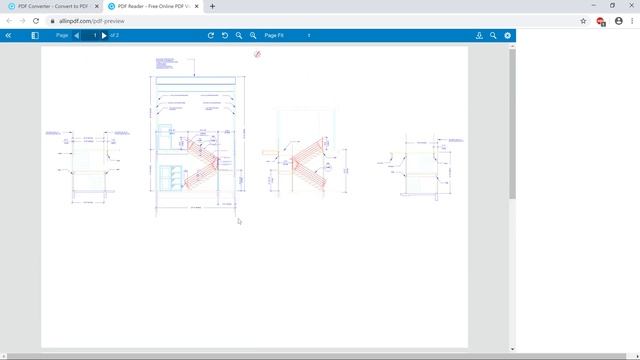Bookmark this page with star icon
640x360 pixels.
pyautogui.click(x=583, y=21)
